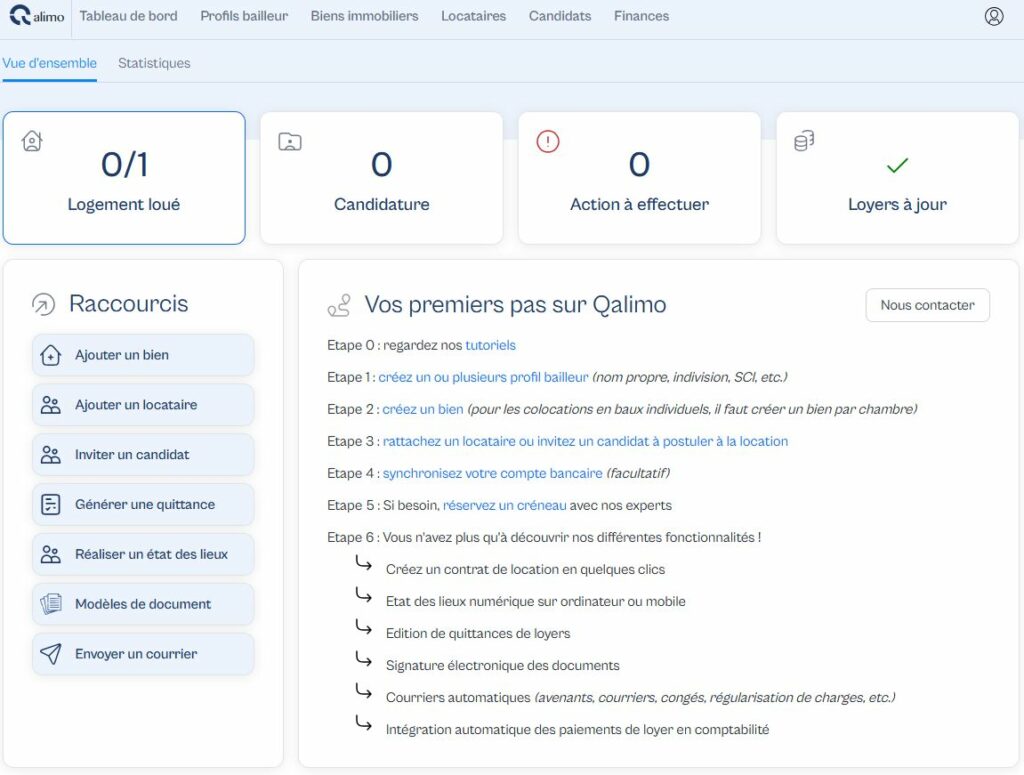Click the Courriers automatiques line
Image resolution: width=1024 pixels, height=775 pixels.
640,697
